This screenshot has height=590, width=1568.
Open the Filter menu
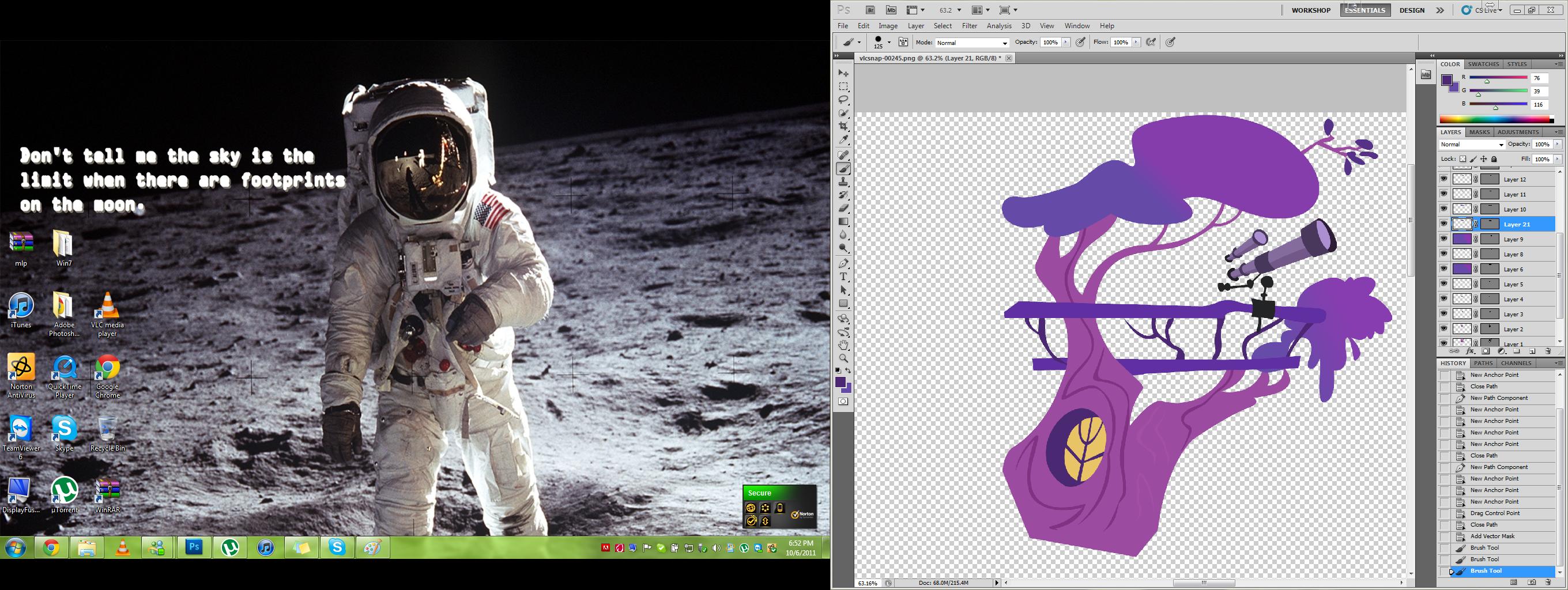coord(970,26)
